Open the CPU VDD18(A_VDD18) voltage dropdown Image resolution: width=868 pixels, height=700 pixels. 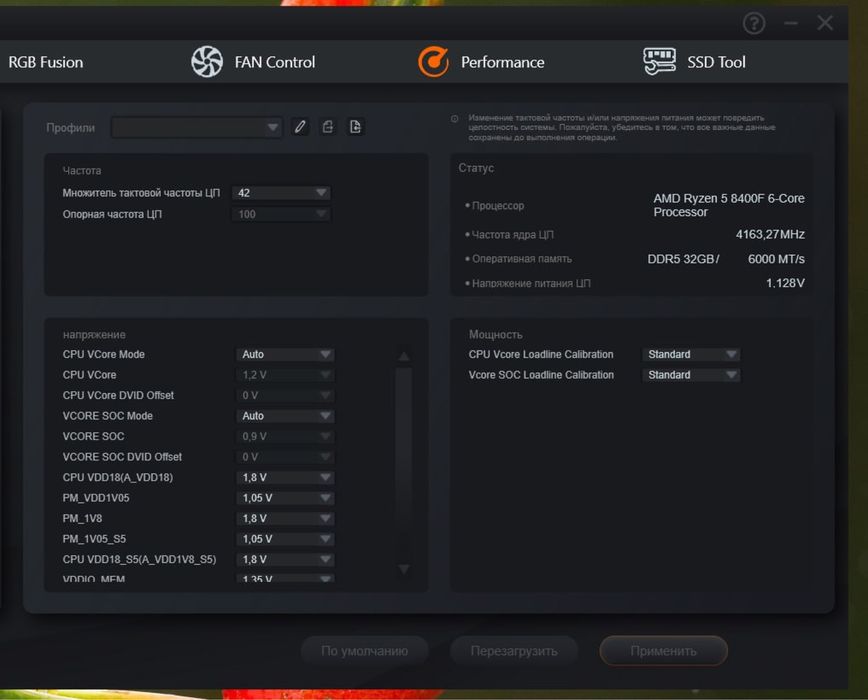pos(285,477)
